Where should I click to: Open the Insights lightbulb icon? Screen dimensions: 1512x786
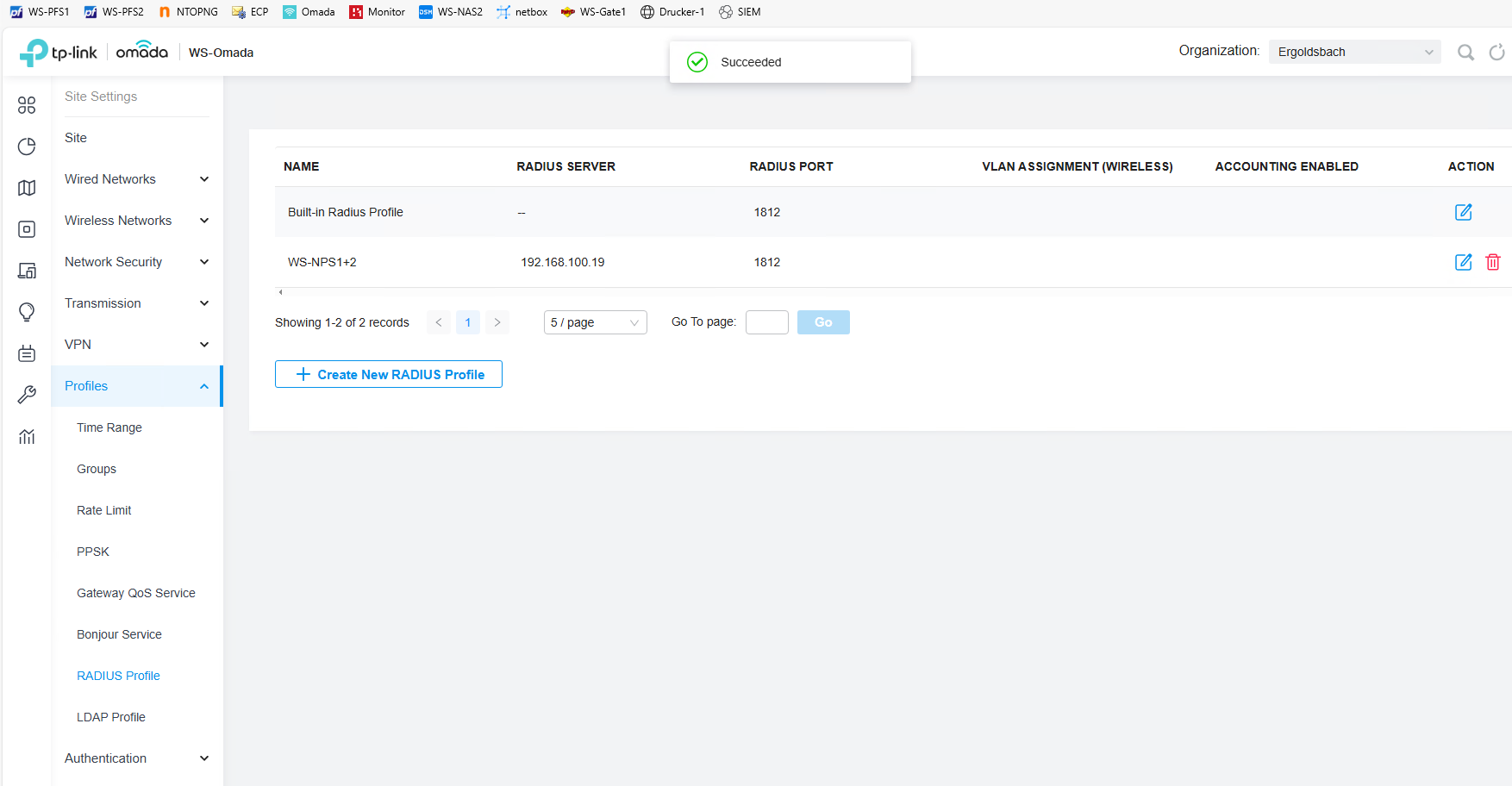[x=27, y=312]
